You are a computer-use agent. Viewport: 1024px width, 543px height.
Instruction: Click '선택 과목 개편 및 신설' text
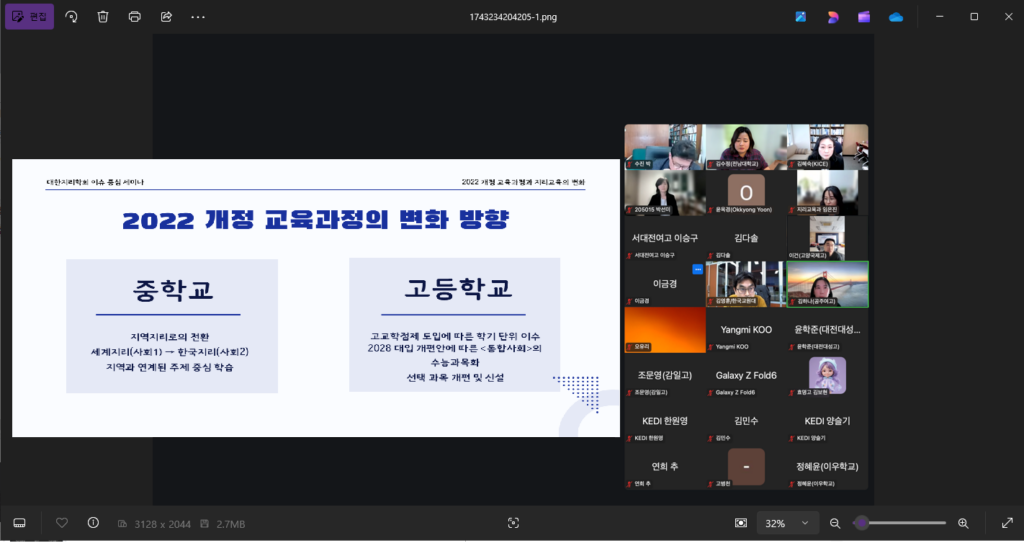pyautogui.click(x=455, y=377)
